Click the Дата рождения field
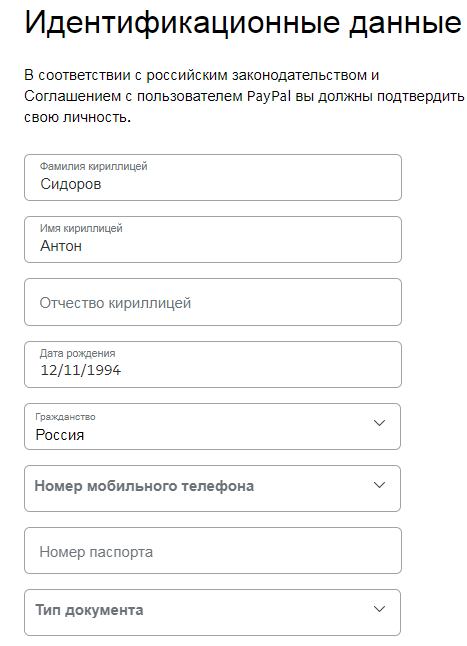Image resolution: width=467 pixels, height=646 pixels. [213, 364]
